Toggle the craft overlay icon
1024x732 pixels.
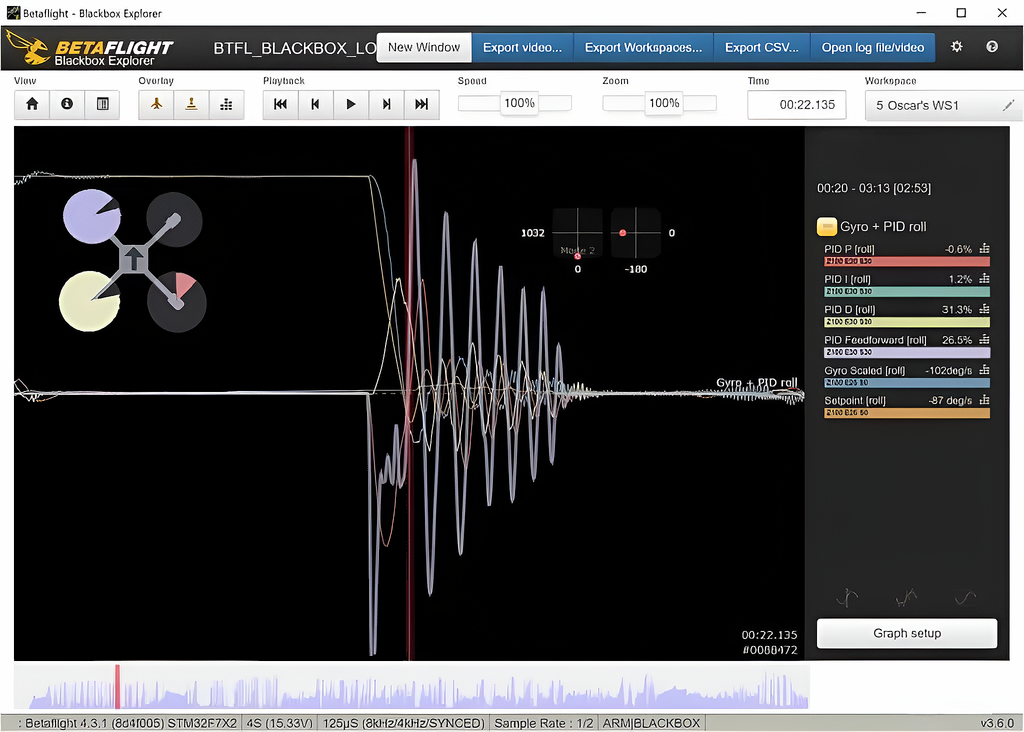[x=156, y=104]
